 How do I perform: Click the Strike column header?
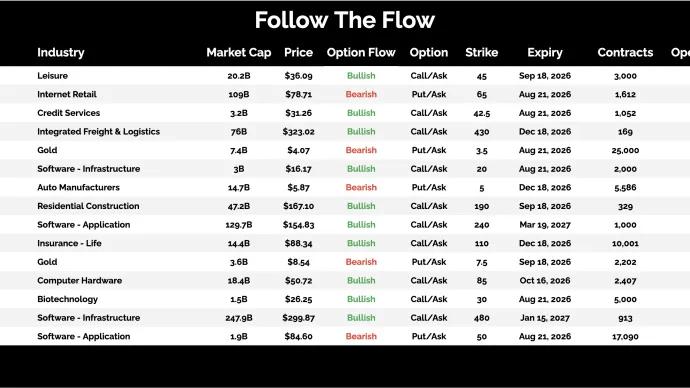coord(481,52)
